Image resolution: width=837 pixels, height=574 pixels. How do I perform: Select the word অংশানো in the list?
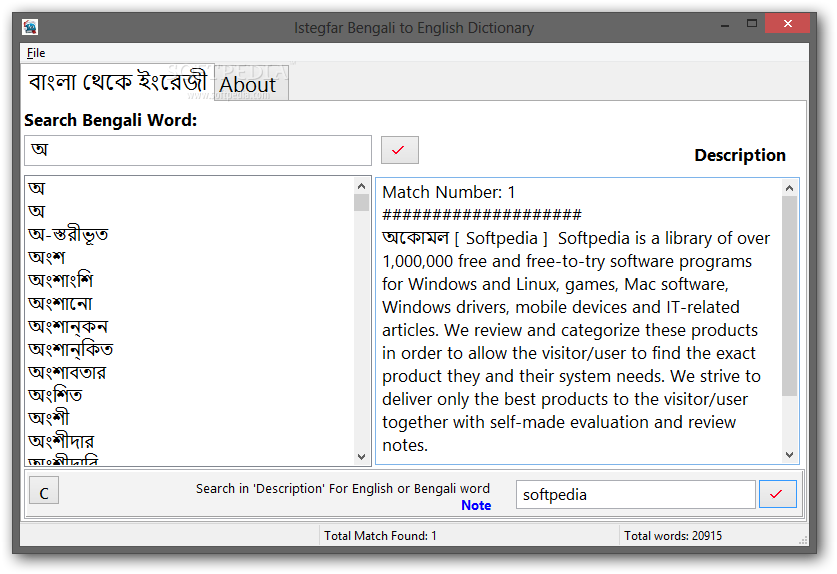coord(60,303)
